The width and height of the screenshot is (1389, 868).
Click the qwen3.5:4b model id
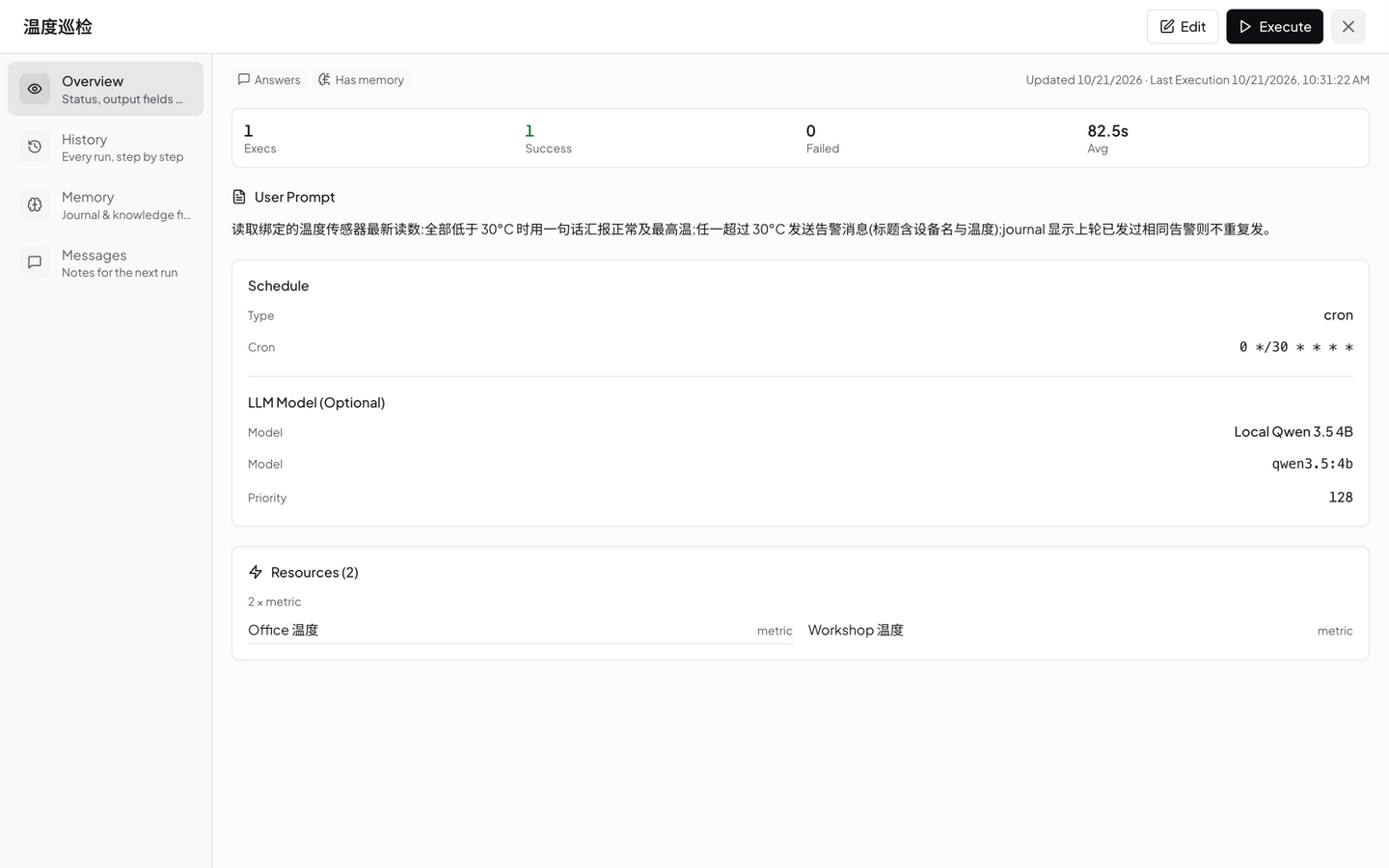[x=1312, y=464]
